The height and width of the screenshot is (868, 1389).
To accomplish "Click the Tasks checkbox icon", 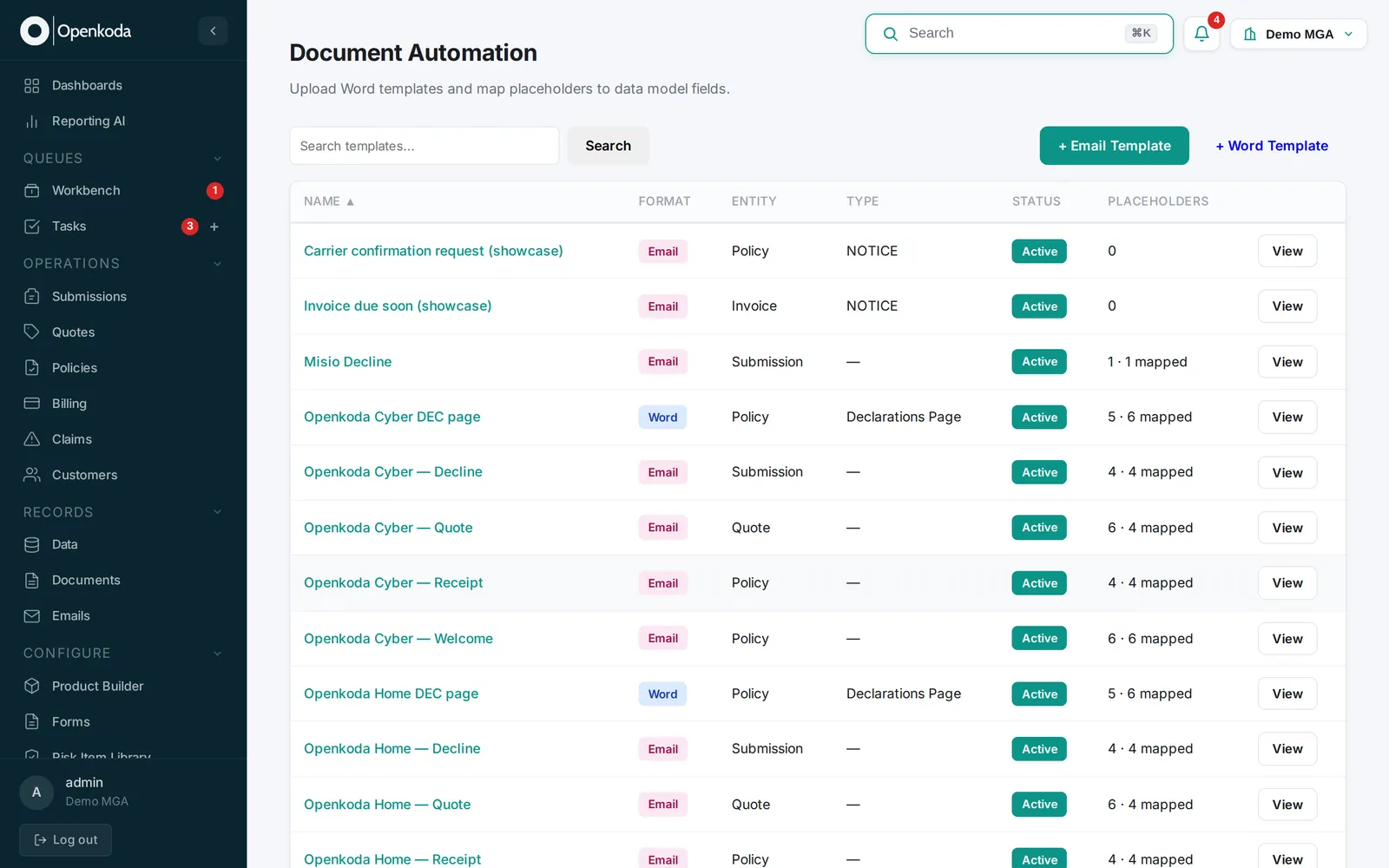I will coord(32,227).
